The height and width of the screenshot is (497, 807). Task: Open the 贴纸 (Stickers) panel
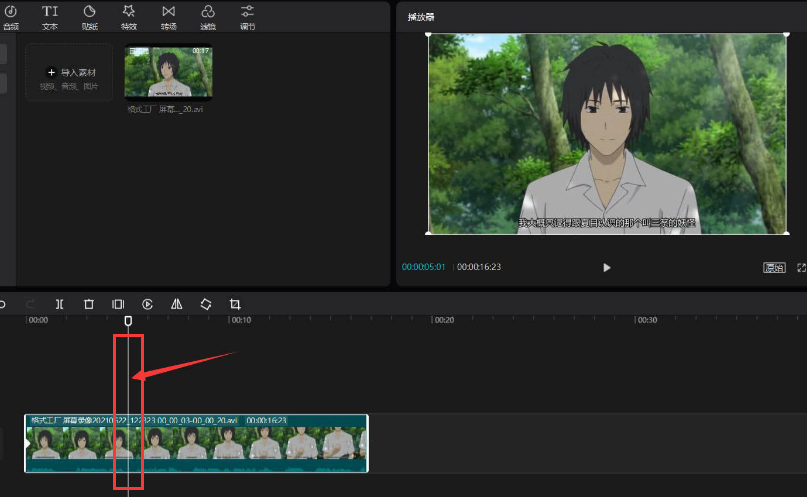[x=89, y=16]
